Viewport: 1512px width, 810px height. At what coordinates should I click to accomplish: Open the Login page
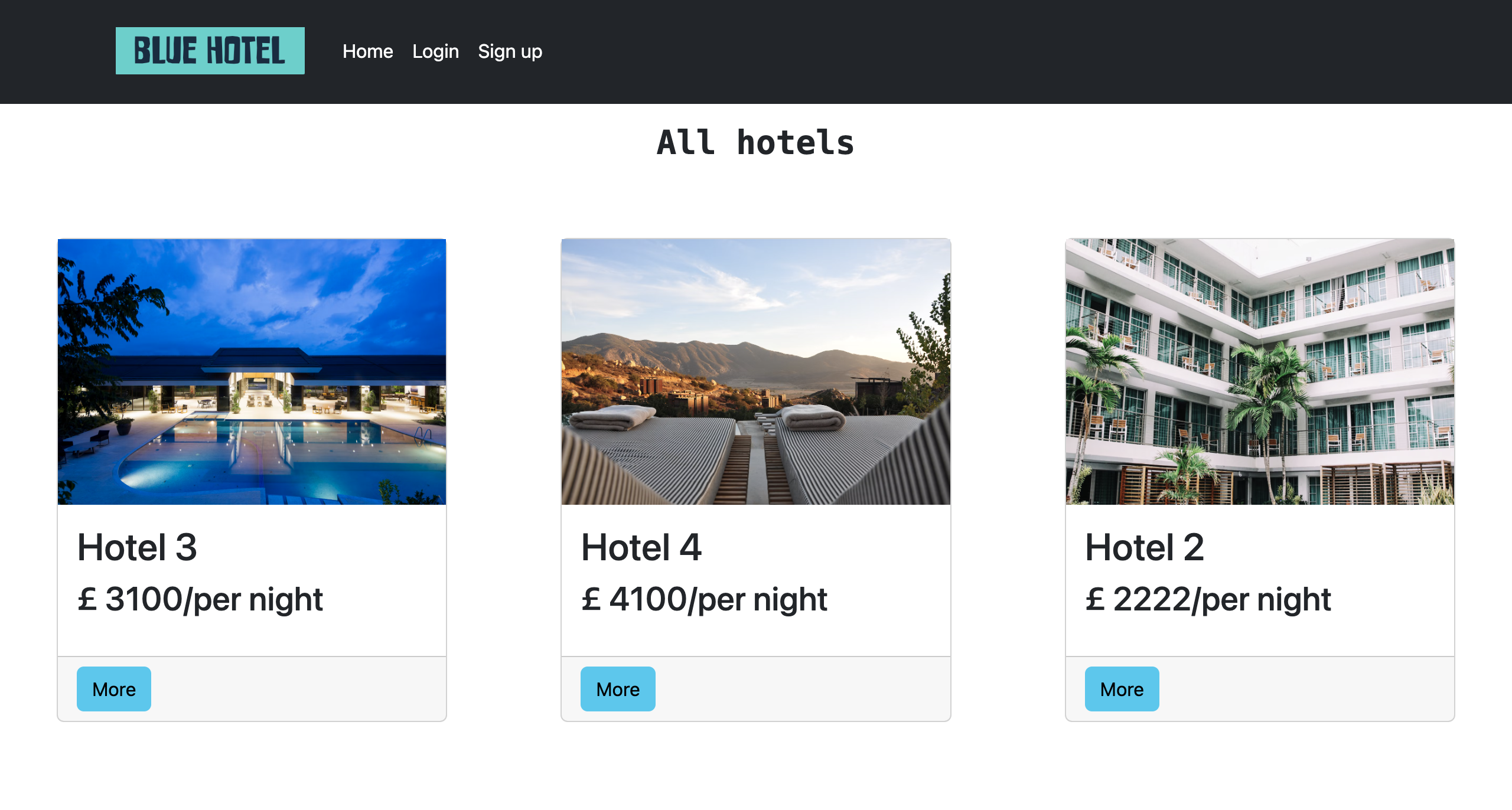[435, 51]
